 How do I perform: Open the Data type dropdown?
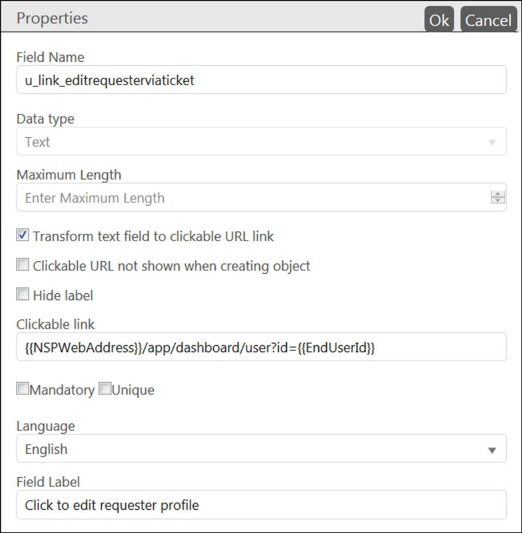(261, 141)
